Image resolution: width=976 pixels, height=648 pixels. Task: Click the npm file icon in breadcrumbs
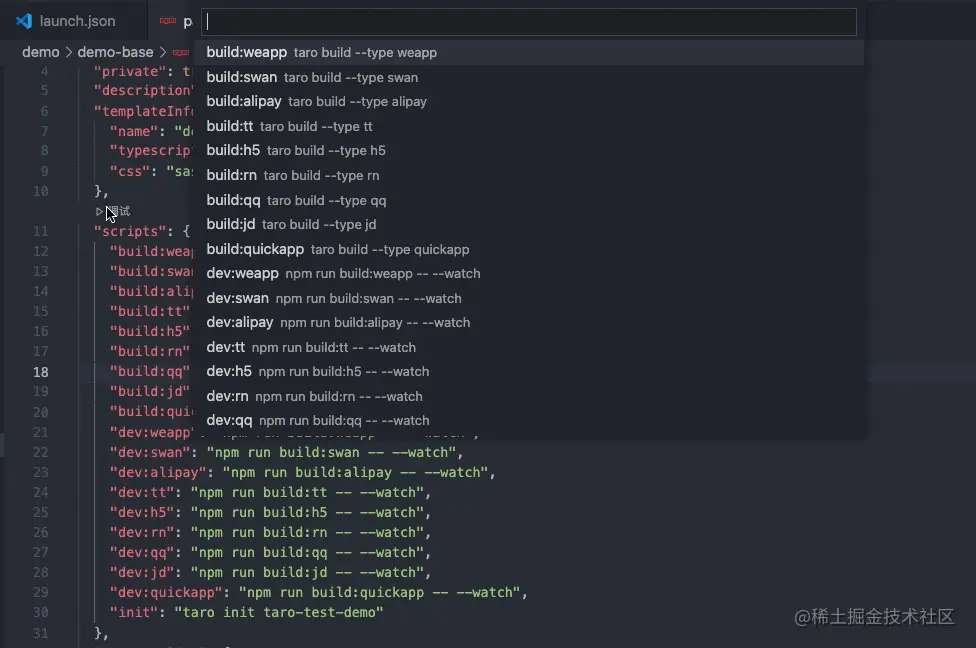coord(181,52)
